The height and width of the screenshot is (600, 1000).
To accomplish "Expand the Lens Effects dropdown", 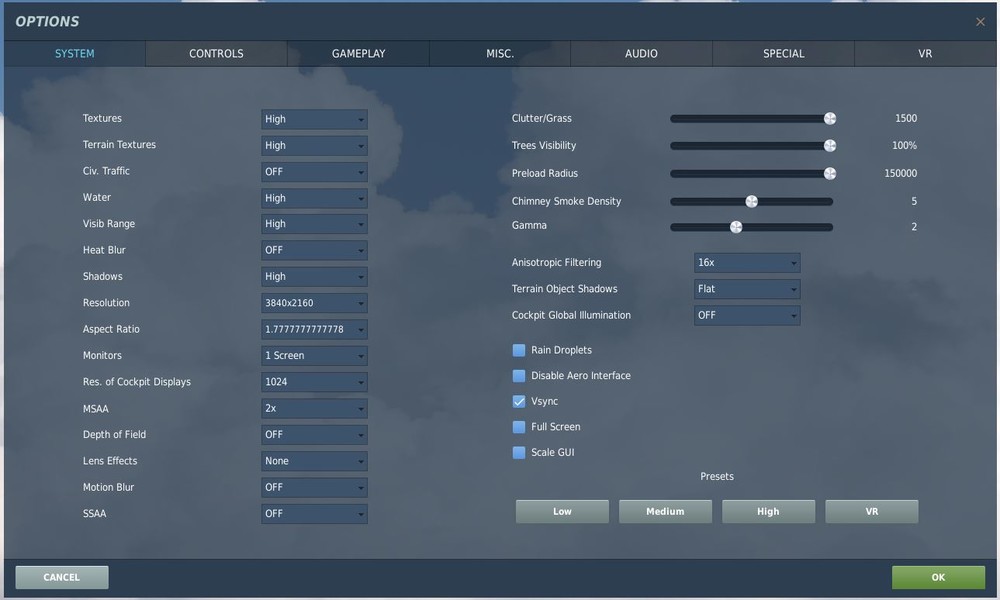I will (314, 461).
